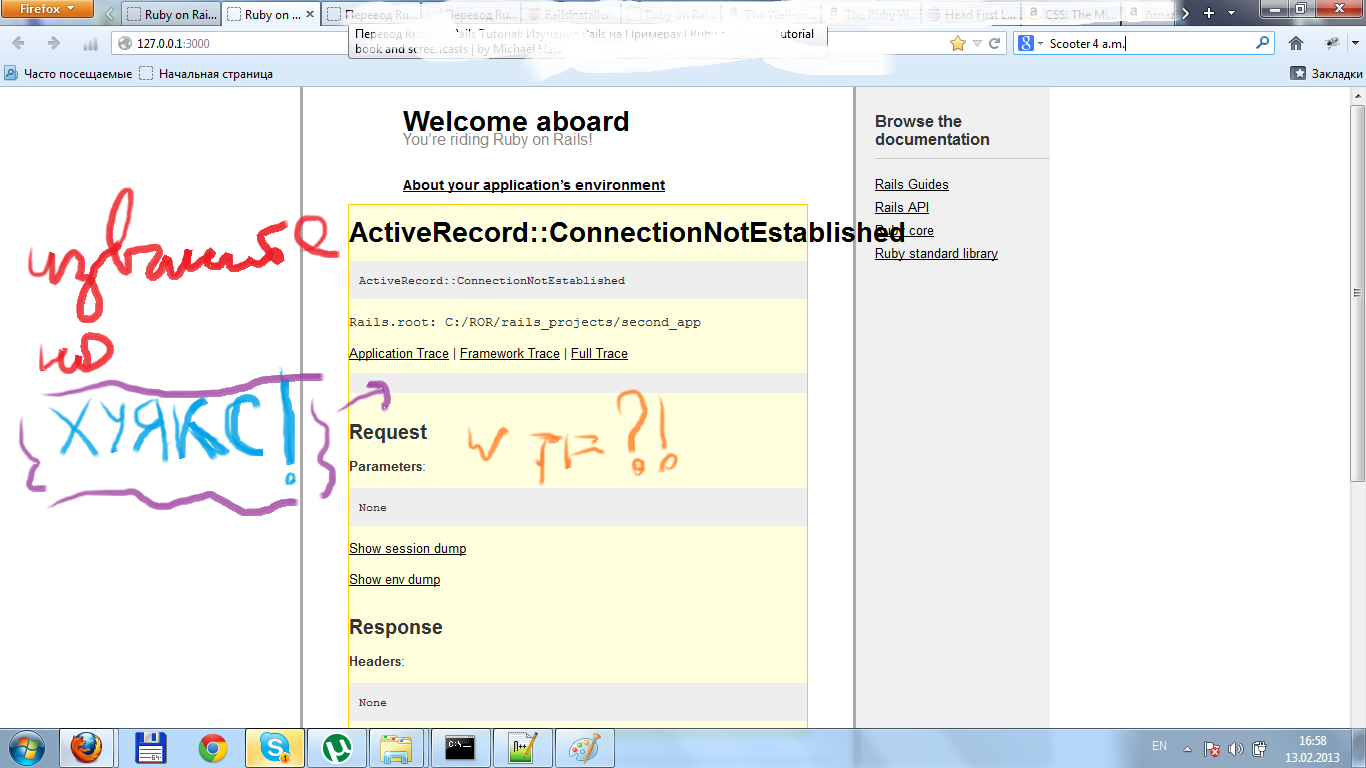Click Show session dump link
The image size is (1366, 768).
[x=407, y=548]
